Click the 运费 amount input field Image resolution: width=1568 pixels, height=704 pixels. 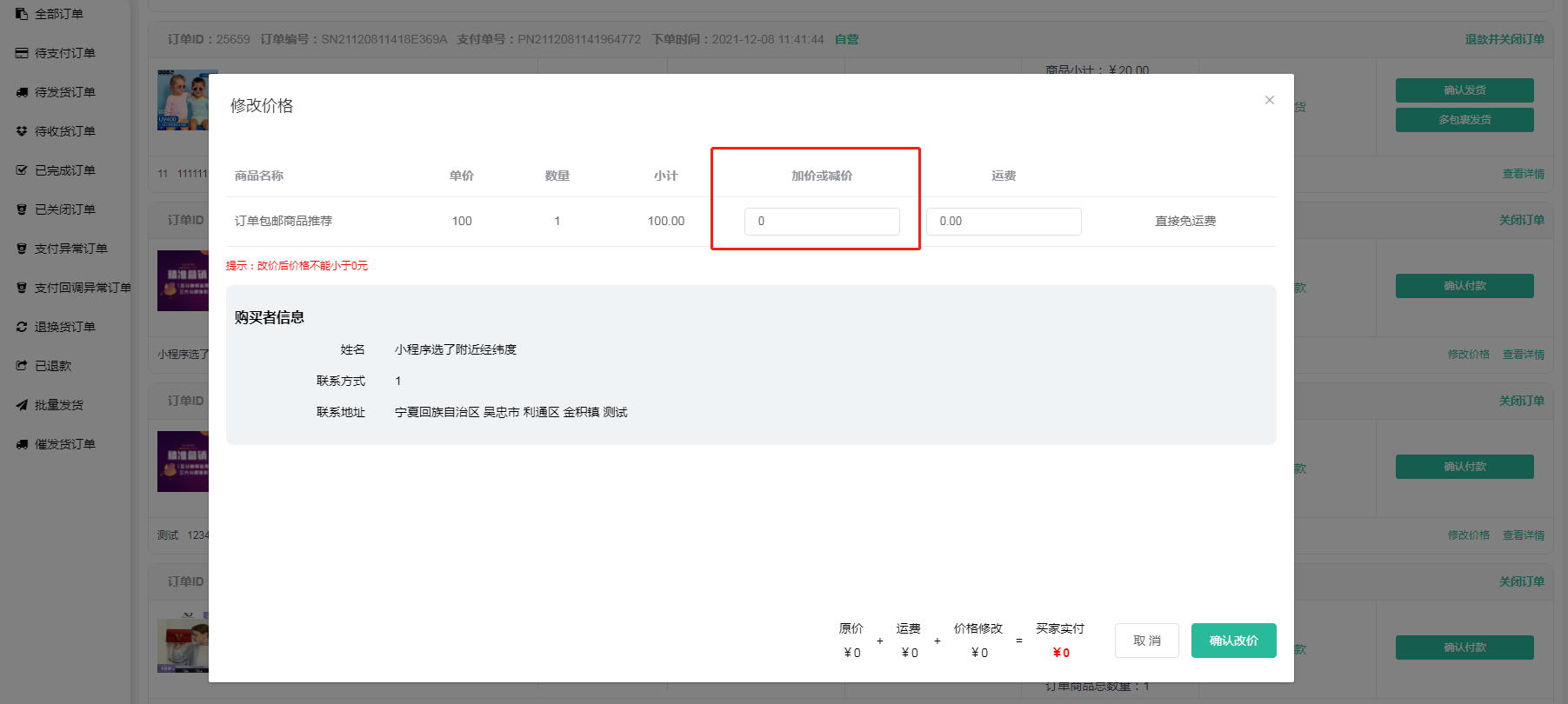(x=1003, y=222)
